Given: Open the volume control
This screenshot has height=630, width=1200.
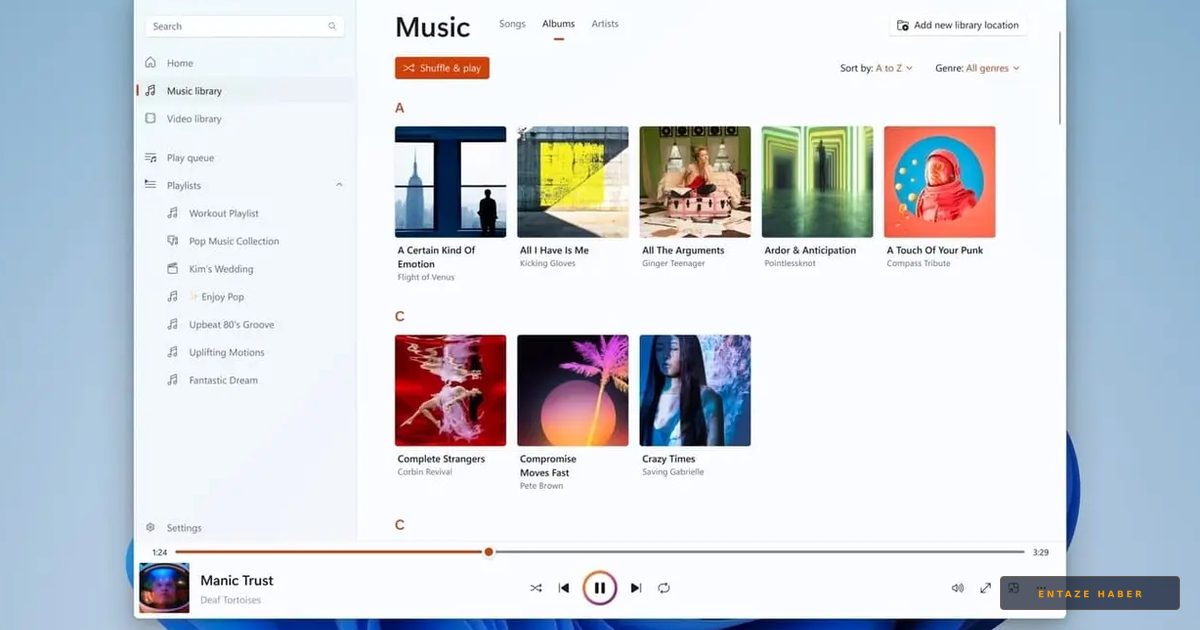Looking at the screenshot, I should tap(957, 588).
